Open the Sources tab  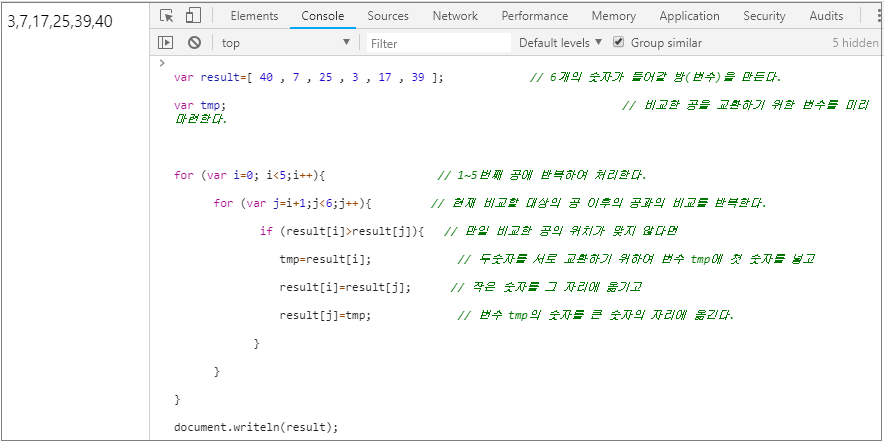[x=388, y=16]
